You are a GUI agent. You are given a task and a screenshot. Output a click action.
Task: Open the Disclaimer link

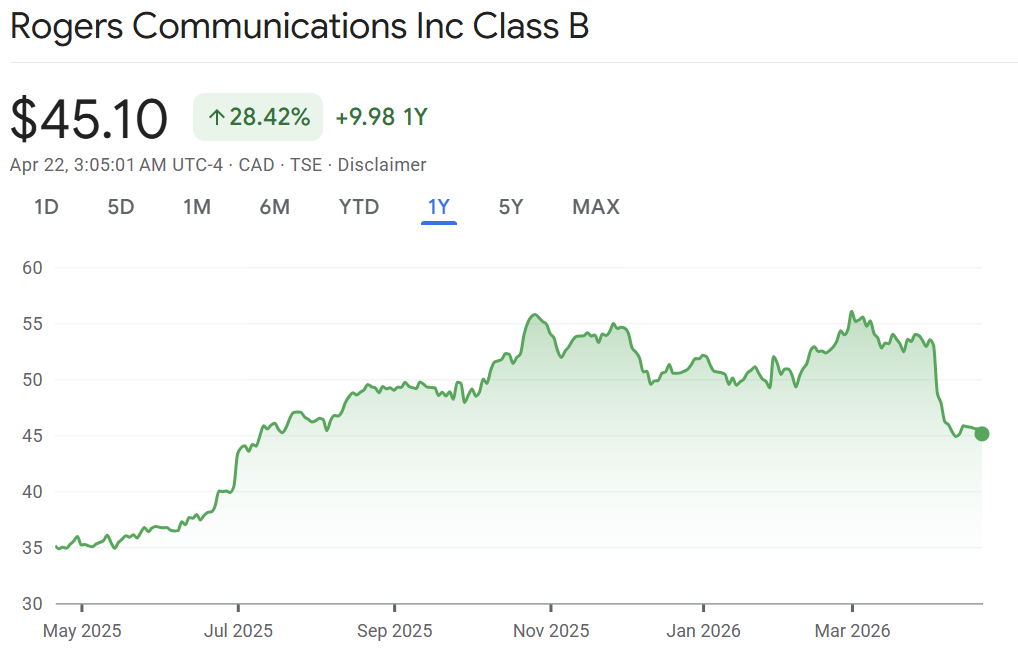[382, 165]
